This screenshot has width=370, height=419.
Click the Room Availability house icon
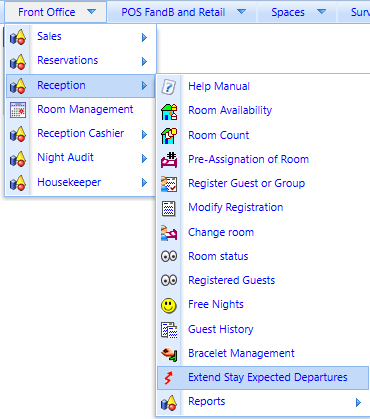[x=169, y=111]
